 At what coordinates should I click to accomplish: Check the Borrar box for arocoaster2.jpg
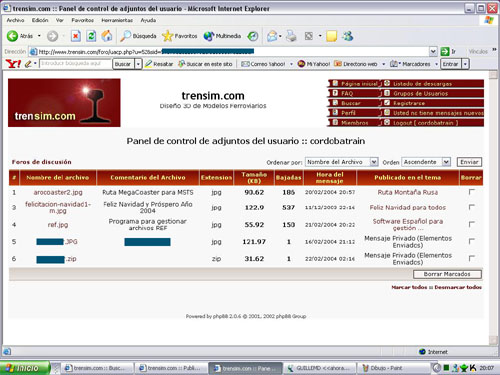(471, 192)
